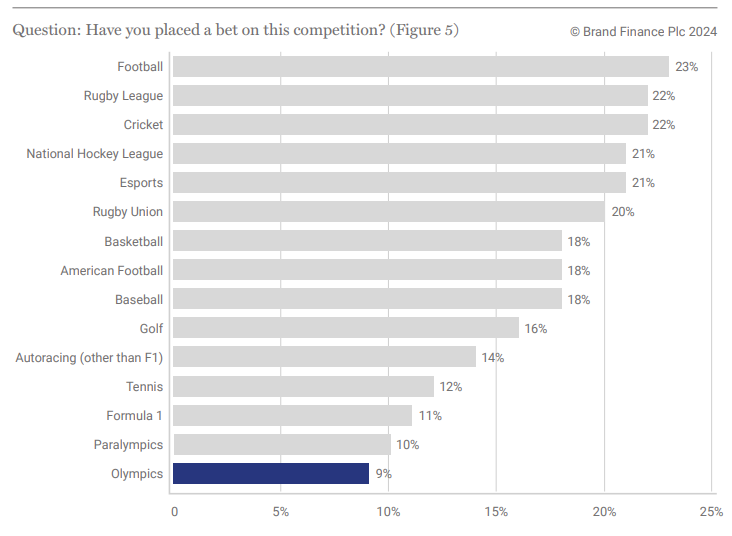732x536 pixels.
Task: Click the Paralympics label
Action: click(128, 444)
